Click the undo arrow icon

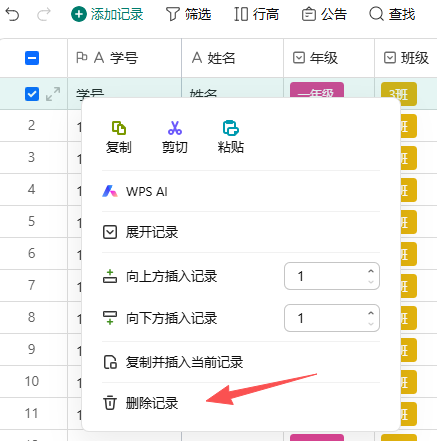click(13, 14)
